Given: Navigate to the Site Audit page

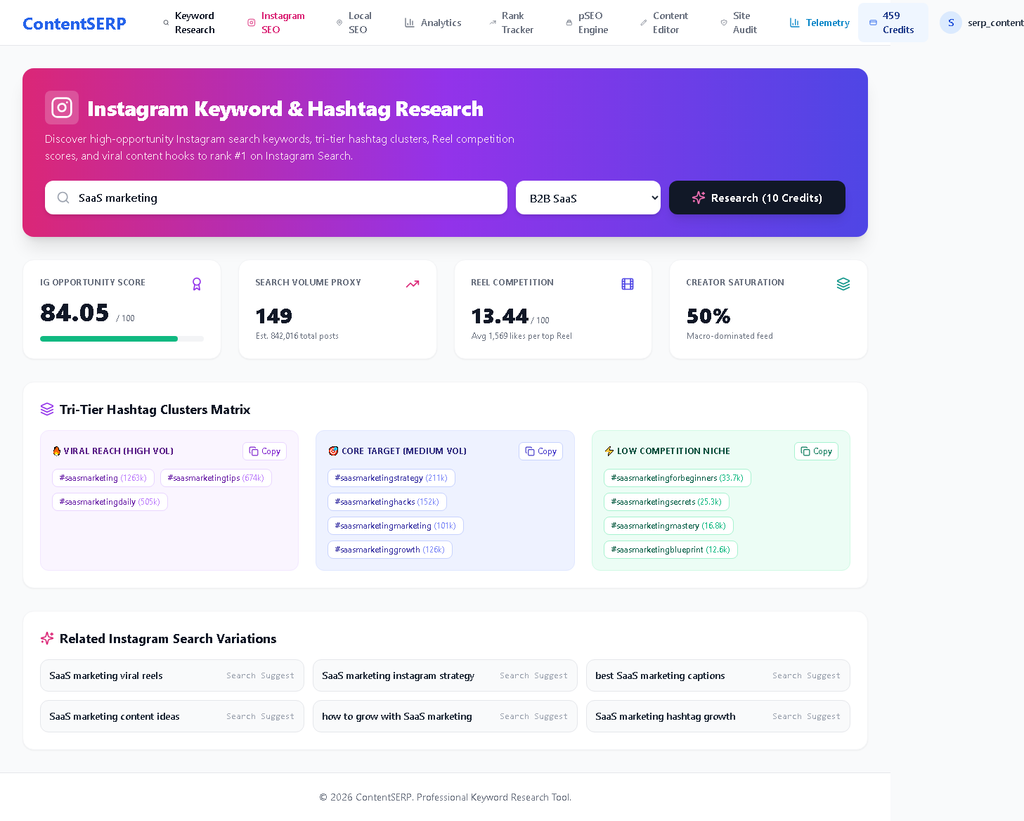Looking at the screenshot, I should [x=738, y=23].
